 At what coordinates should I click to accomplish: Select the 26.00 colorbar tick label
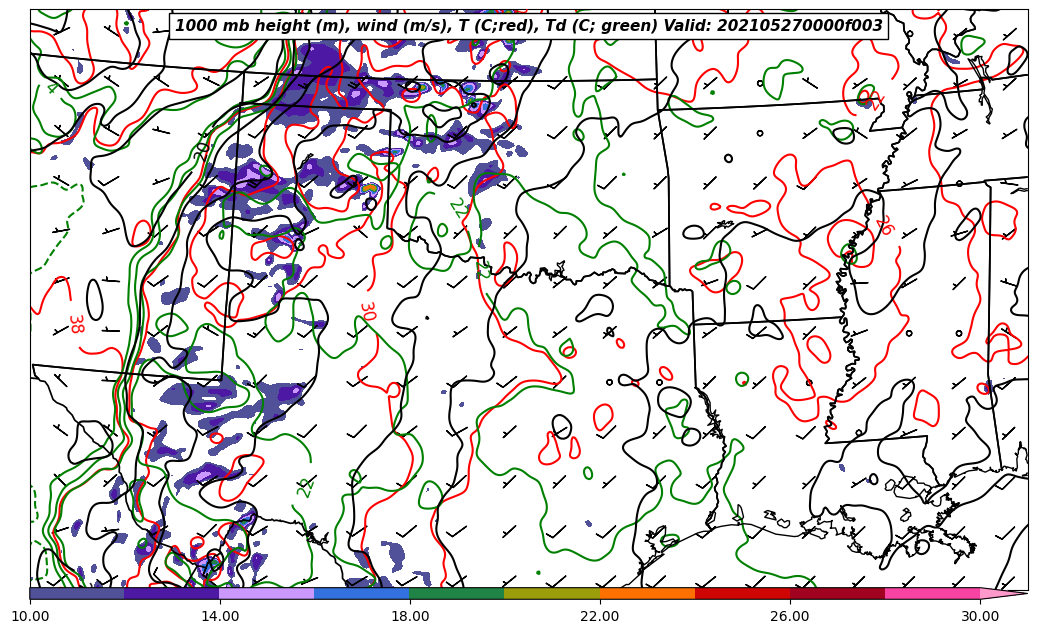coord(790,616)
